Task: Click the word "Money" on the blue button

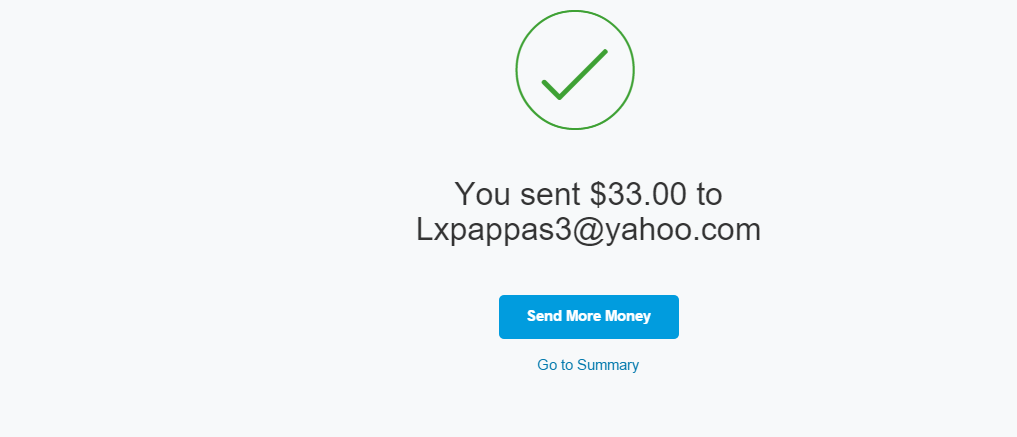Action: tap(628, 316)
